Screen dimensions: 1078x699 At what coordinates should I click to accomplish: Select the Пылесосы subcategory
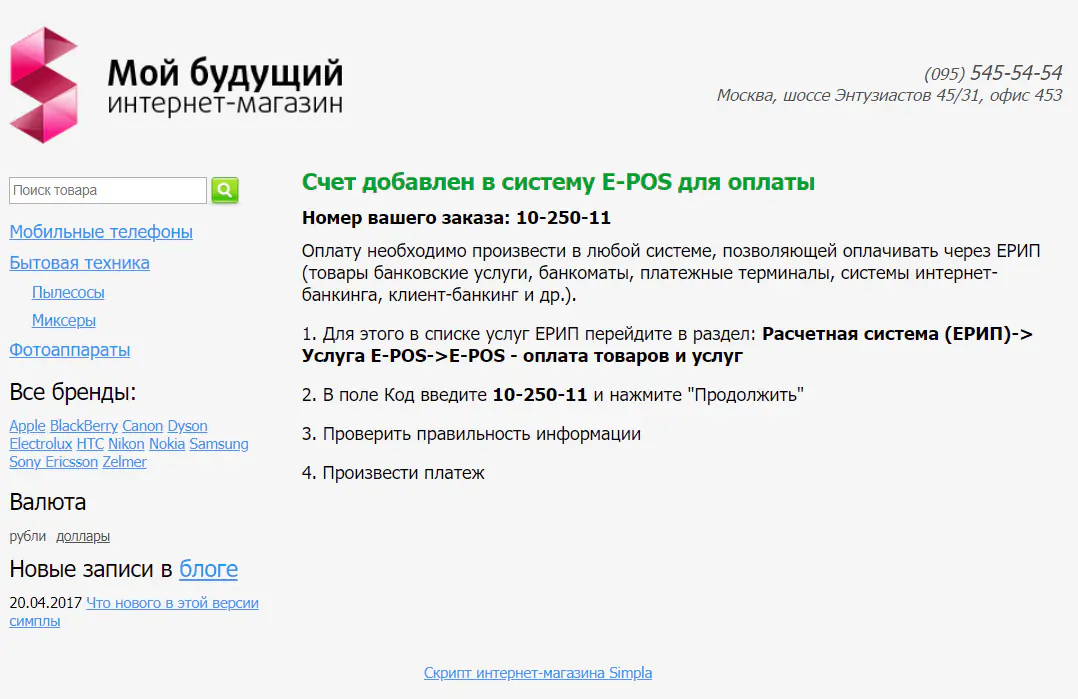[x=67, y=292]
